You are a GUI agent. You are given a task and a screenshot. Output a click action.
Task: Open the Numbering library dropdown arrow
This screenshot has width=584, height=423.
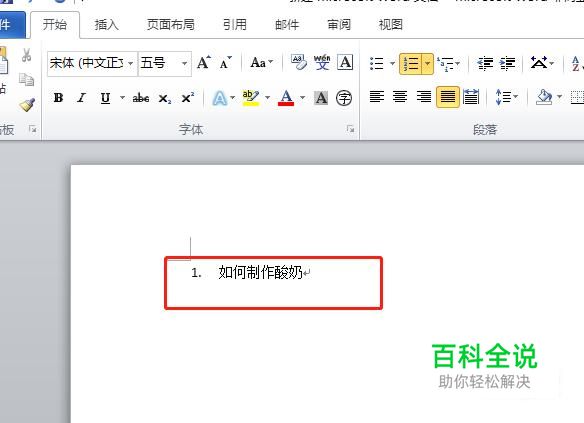click(428, 64)
